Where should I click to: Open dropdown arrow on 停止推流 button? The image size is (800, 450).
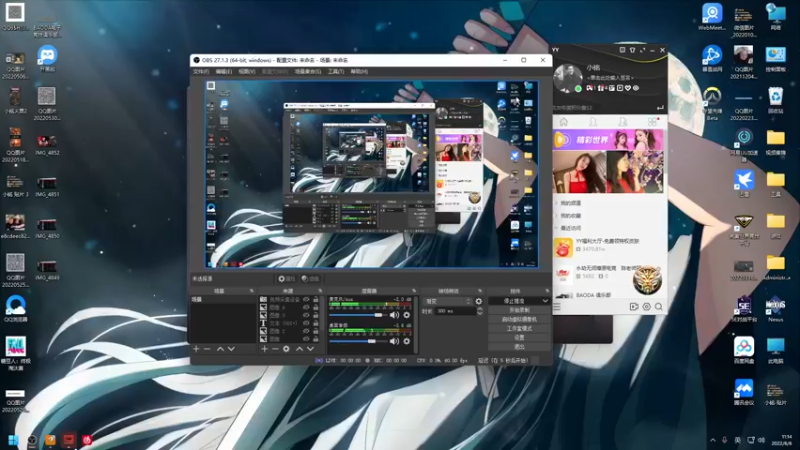coord(545,301)
